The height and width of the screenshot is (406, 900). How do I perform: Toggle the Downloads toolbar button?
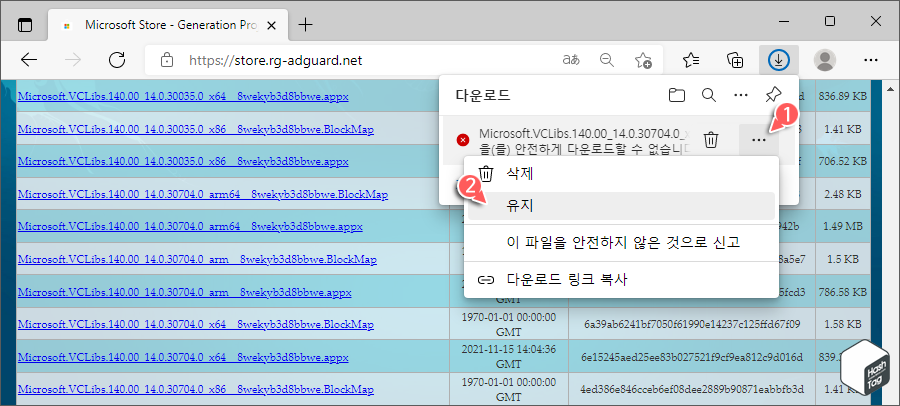(x=779, y=60)
